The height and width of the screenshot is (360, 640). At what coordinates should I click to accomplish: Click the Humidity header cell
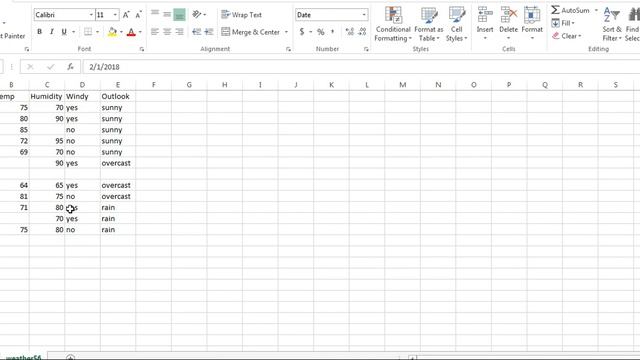(47, 96)
